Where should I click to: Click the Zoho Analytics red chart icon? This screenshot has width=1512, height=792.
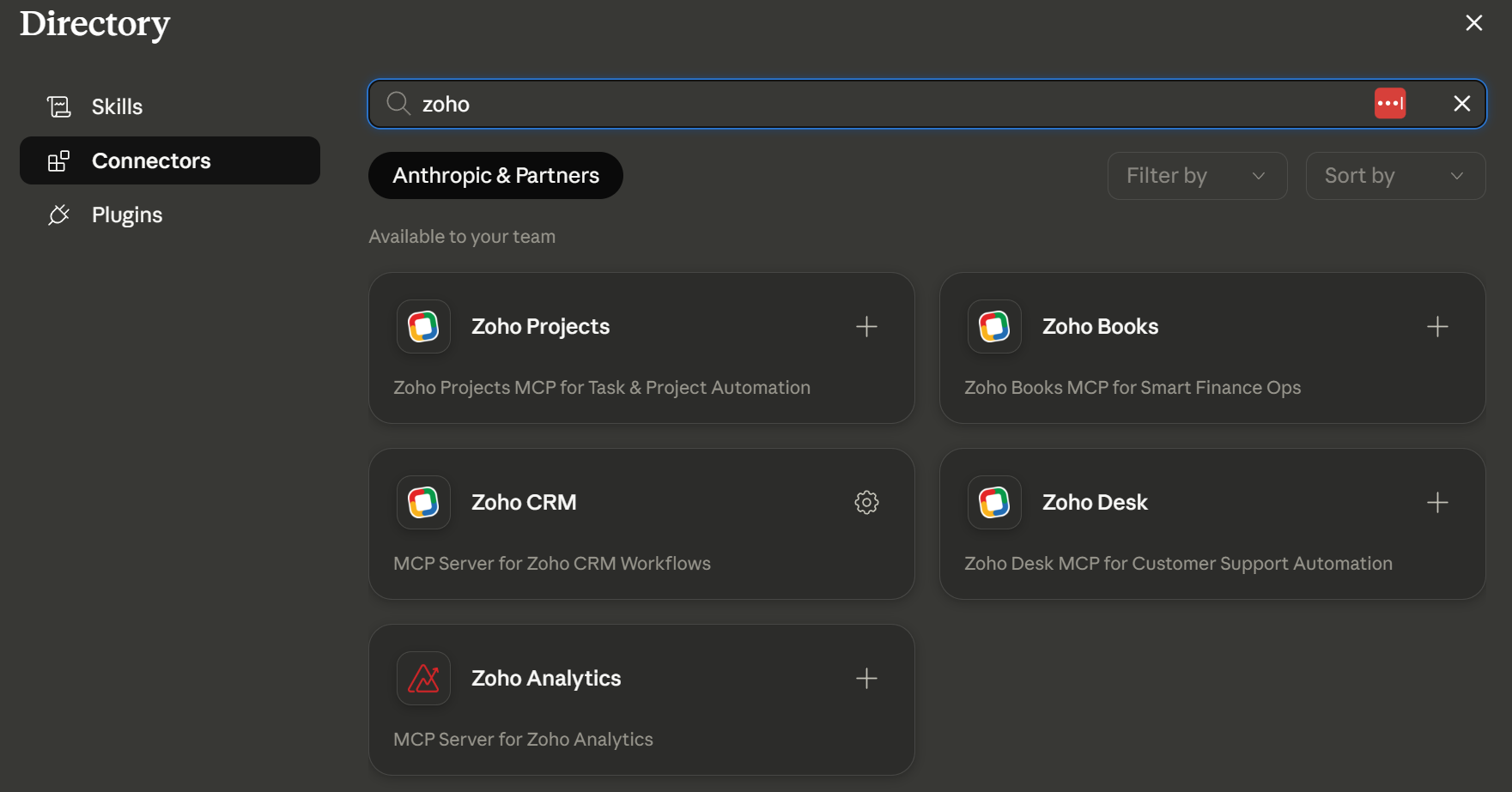tap(423, 679)
